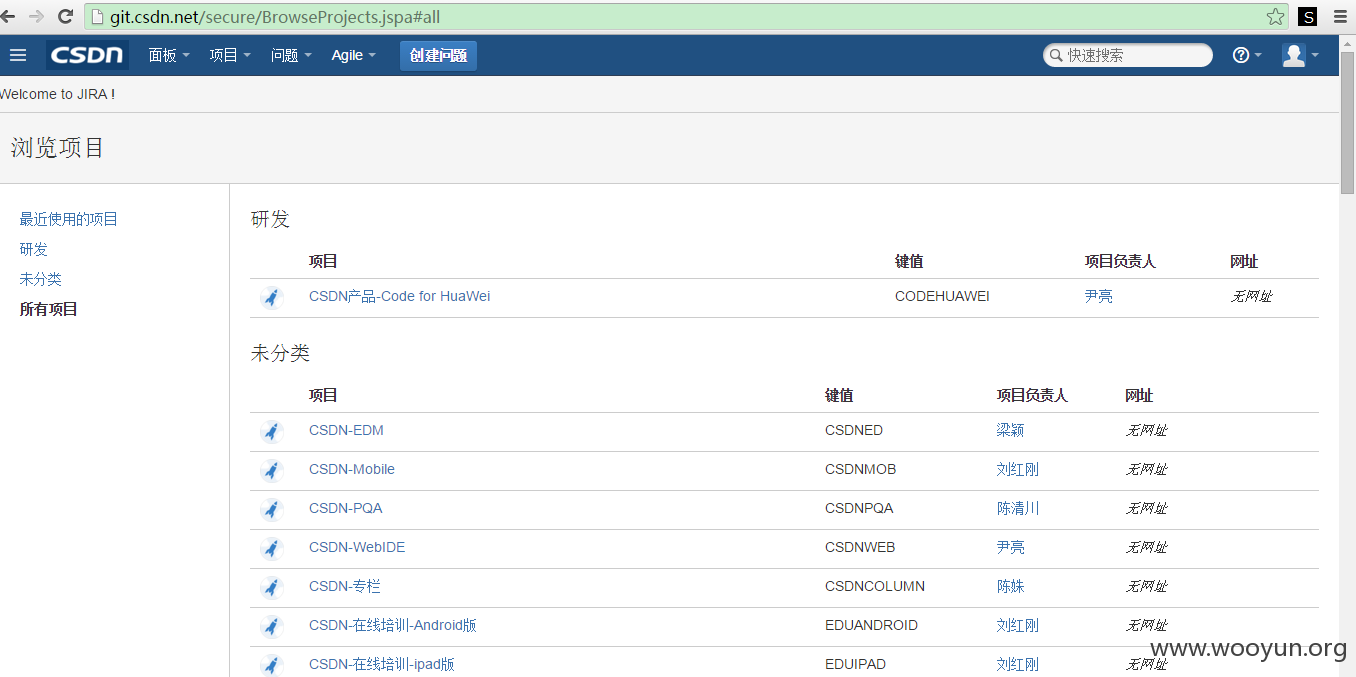Click key value CODEHUAWEI
This screenshot has height=677, width=1356.
coord(942,296)
